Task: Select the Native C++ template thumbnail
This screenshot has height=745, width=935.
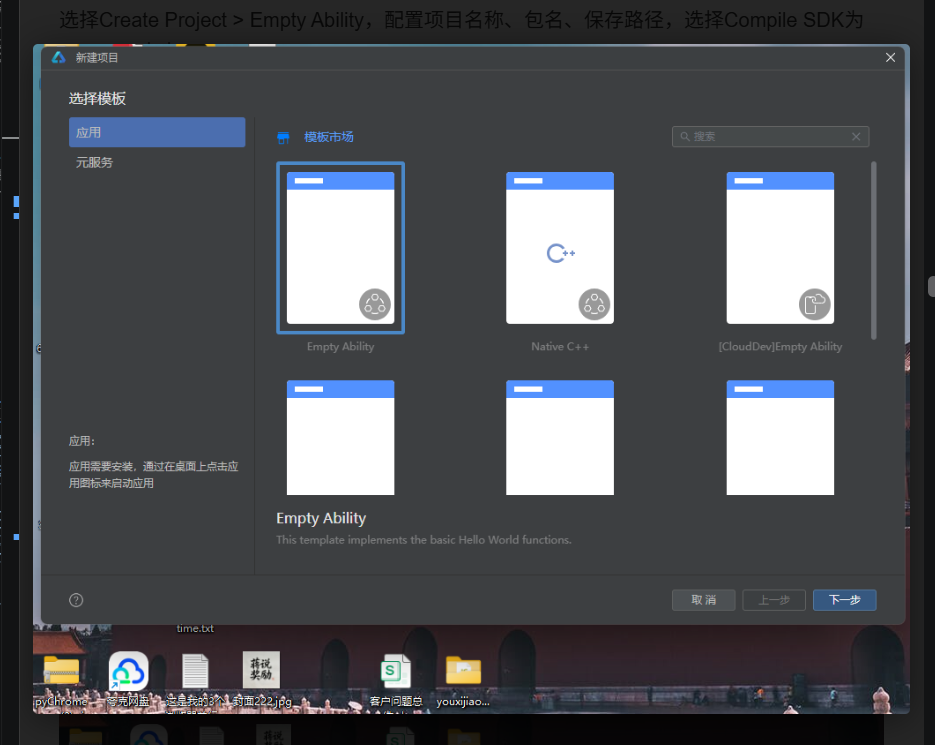Action: (560, 248)
